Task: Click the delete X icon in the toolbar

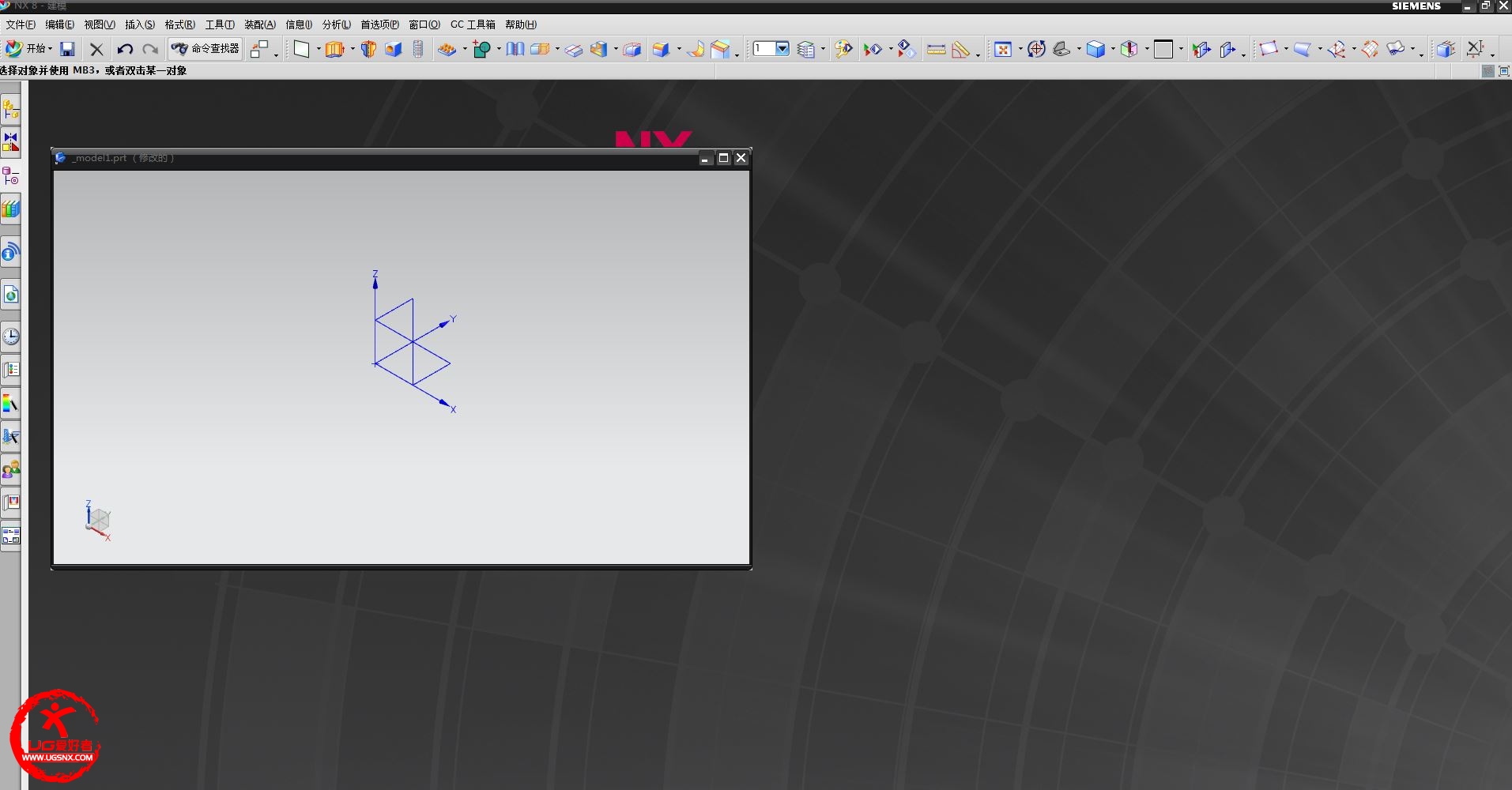Action: click(96, 50)
